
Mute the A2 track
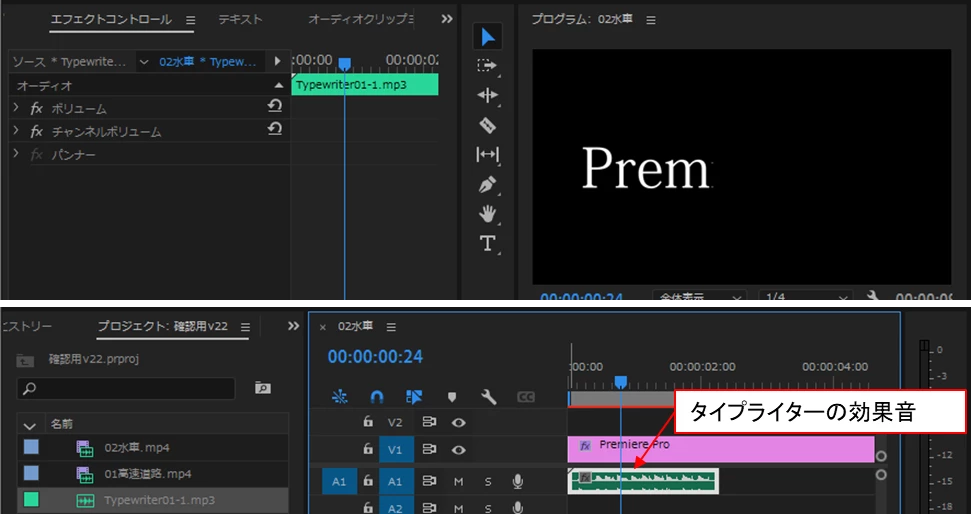click(x=458, y=508)
